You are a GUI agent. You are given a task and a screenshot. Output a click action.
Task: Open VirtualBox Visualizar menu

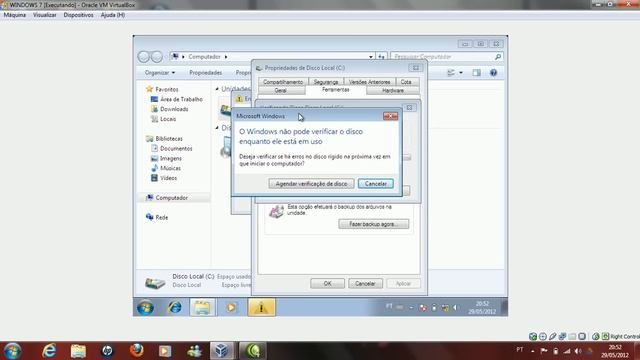coord(45,15)
